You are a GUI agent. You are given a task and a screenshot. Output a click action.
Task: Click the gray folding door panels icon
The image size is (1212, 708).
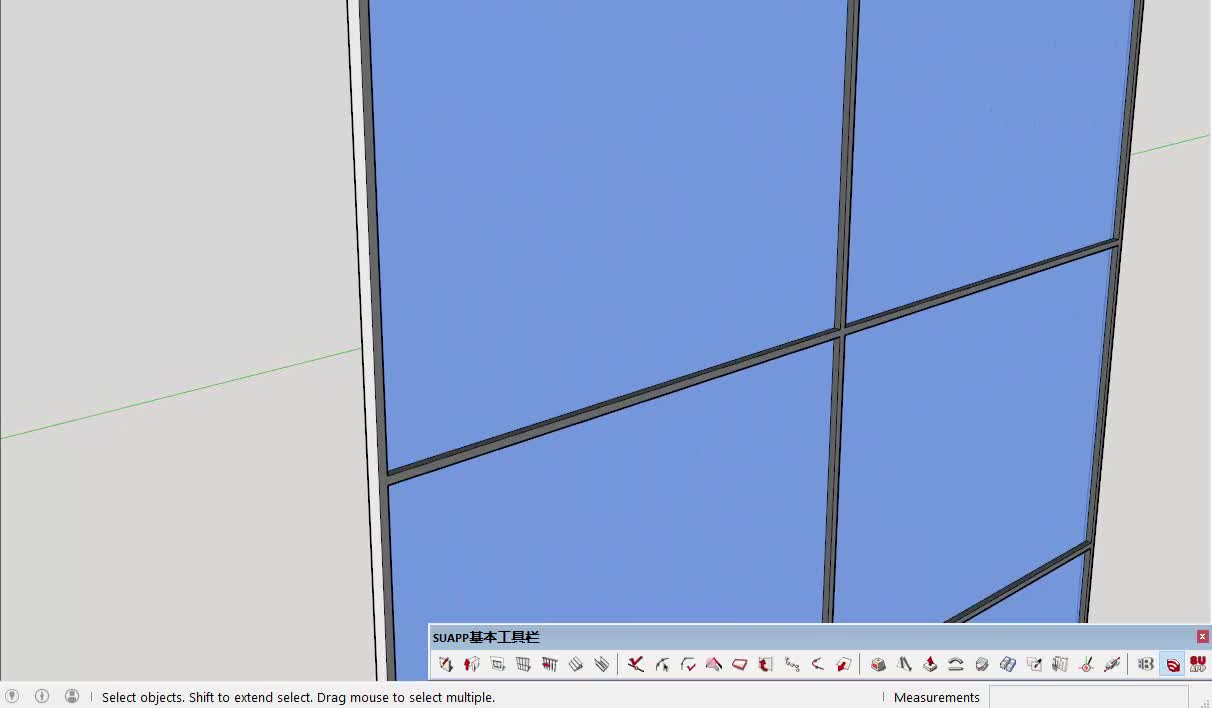(x=1060, y=664)
